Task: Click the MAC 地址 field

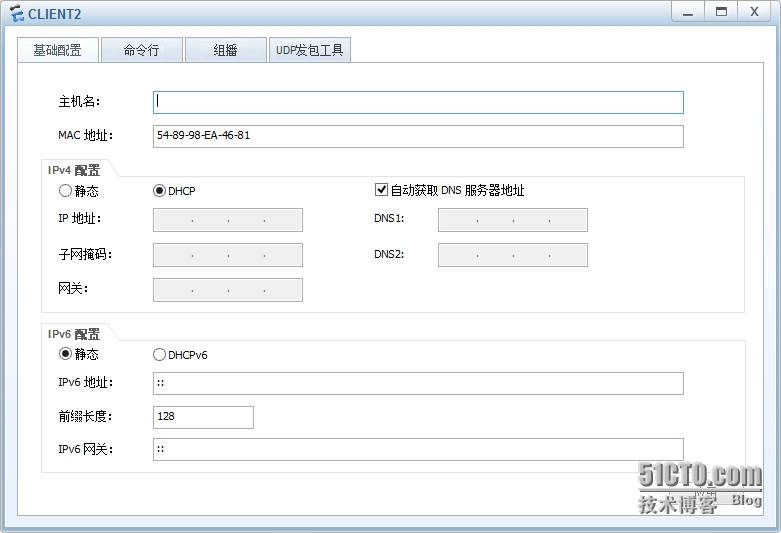Action: [418, 136]
